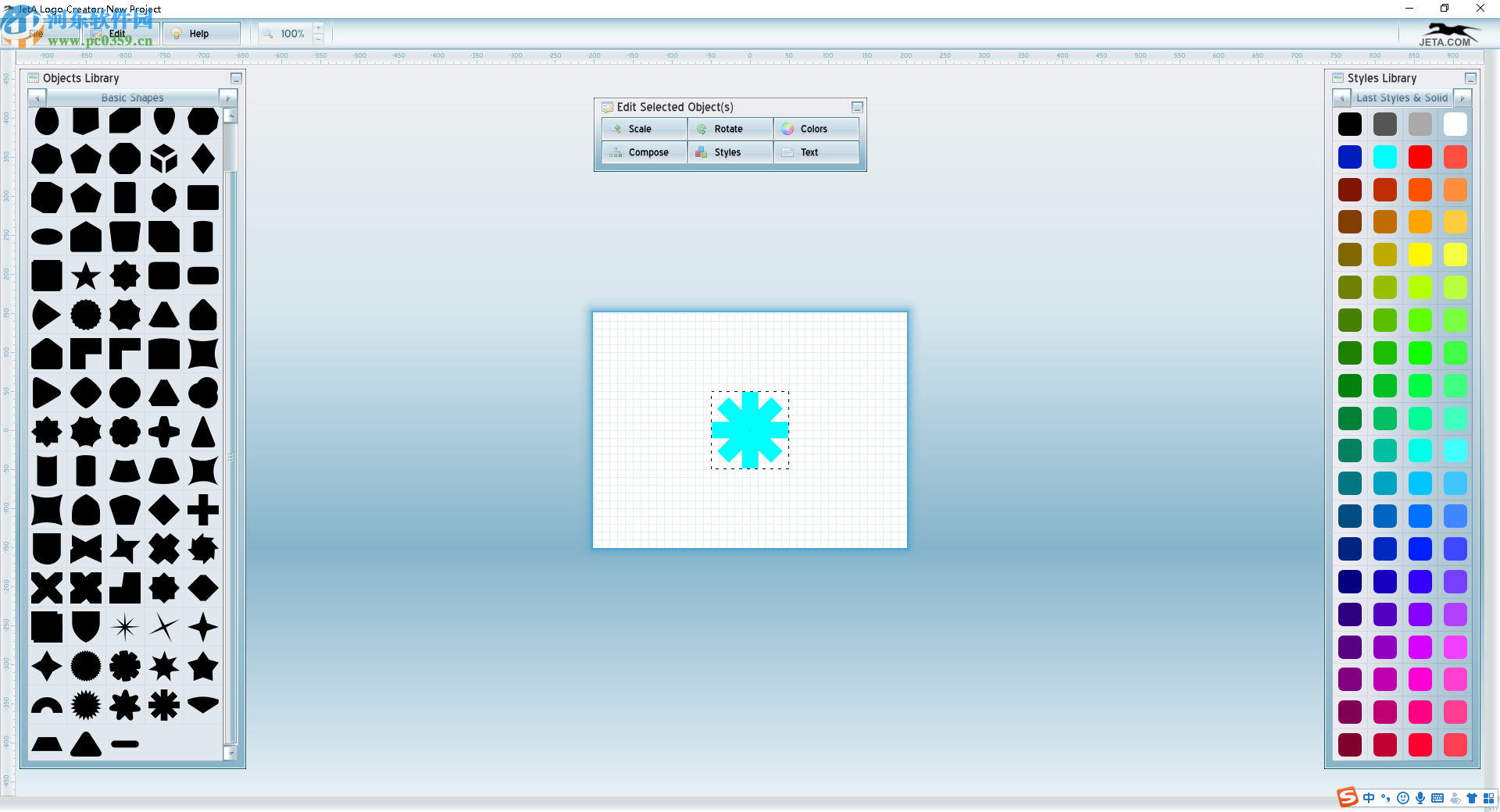Pick the red solid color swatch
This screenshot has width=1500, height=812.
1420,157
